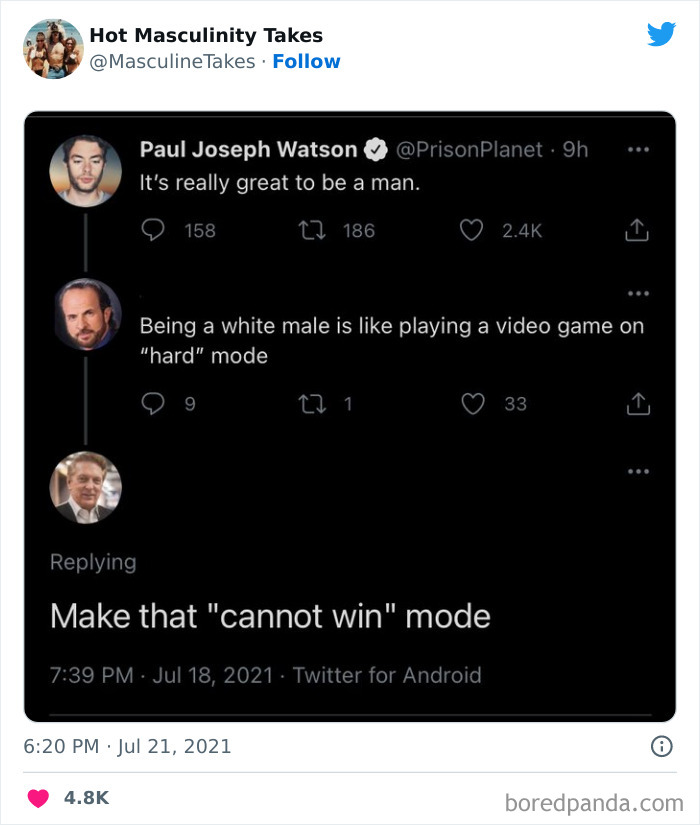
Task: Click the verified badge next to Paul Joseph Watson
Action: pos(375,149)
